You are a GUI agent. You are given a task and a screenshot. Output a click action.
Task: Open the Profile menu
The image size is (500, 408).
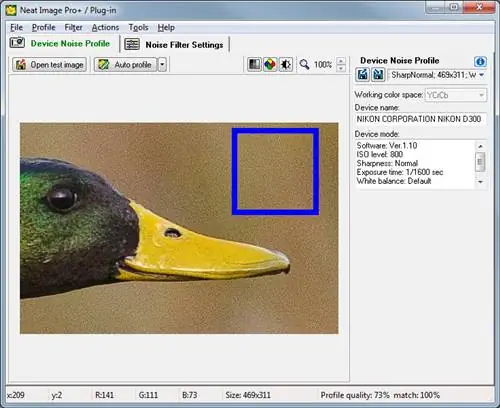(44, 27)
